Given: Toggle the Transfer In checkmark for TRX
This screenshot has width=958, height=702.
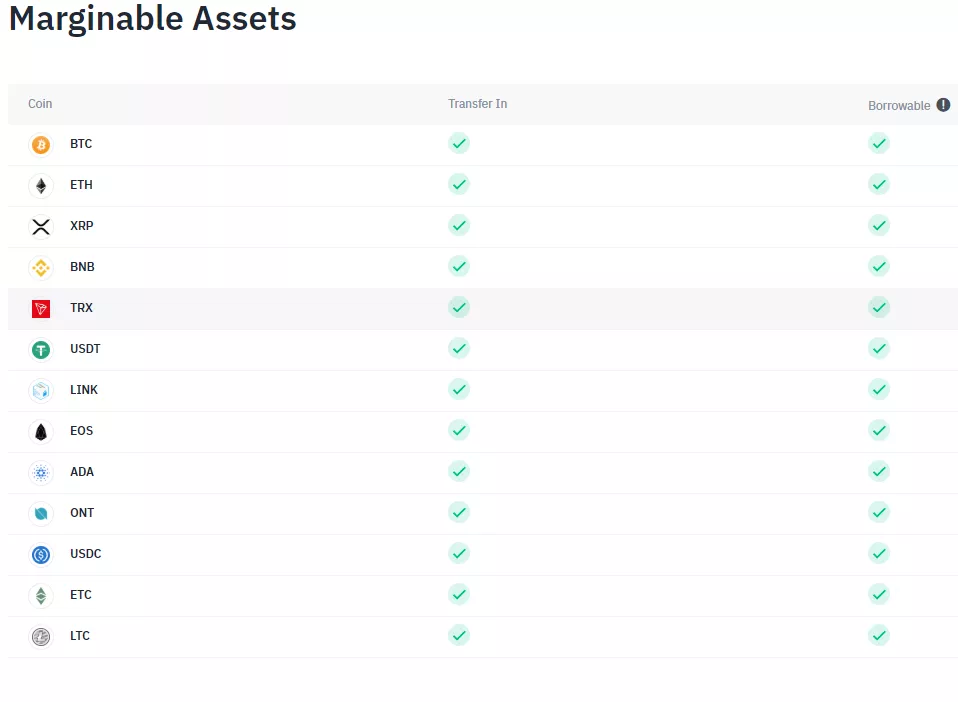Looking at the screenshot, I should click(459, 307).
